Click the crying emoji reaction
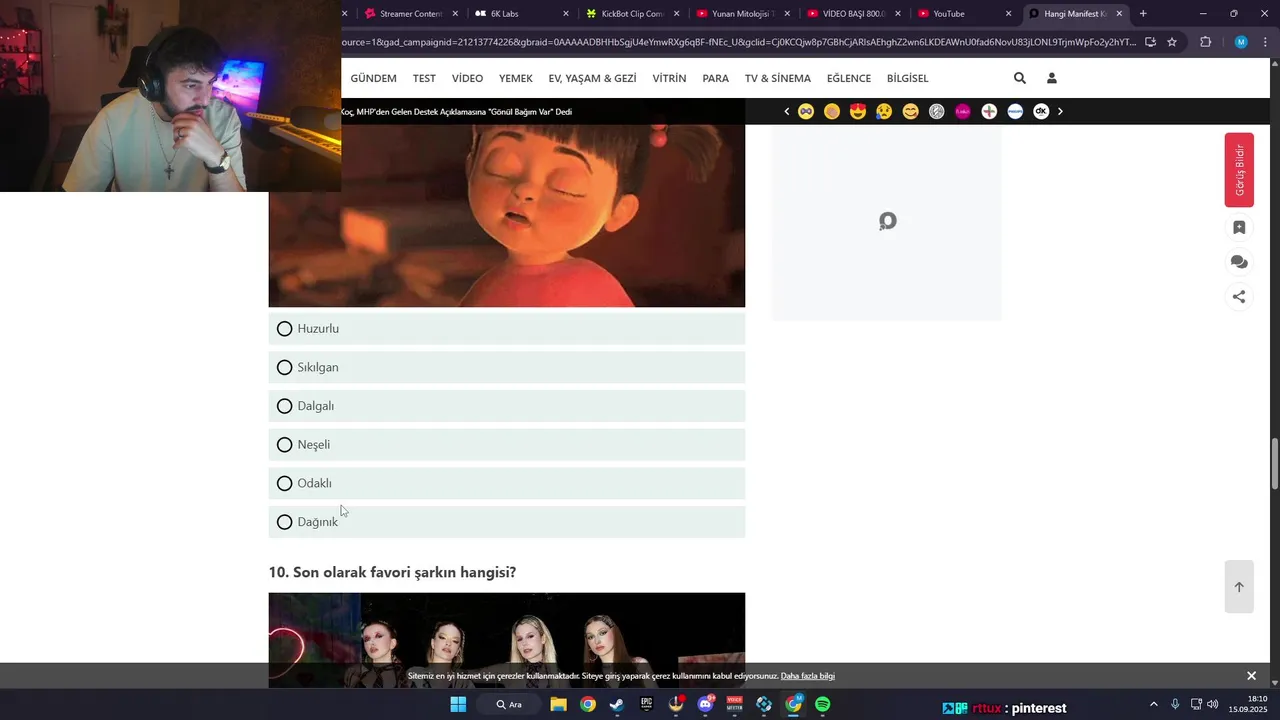This screenshot has height=720, width=1280. pos(884,111)
